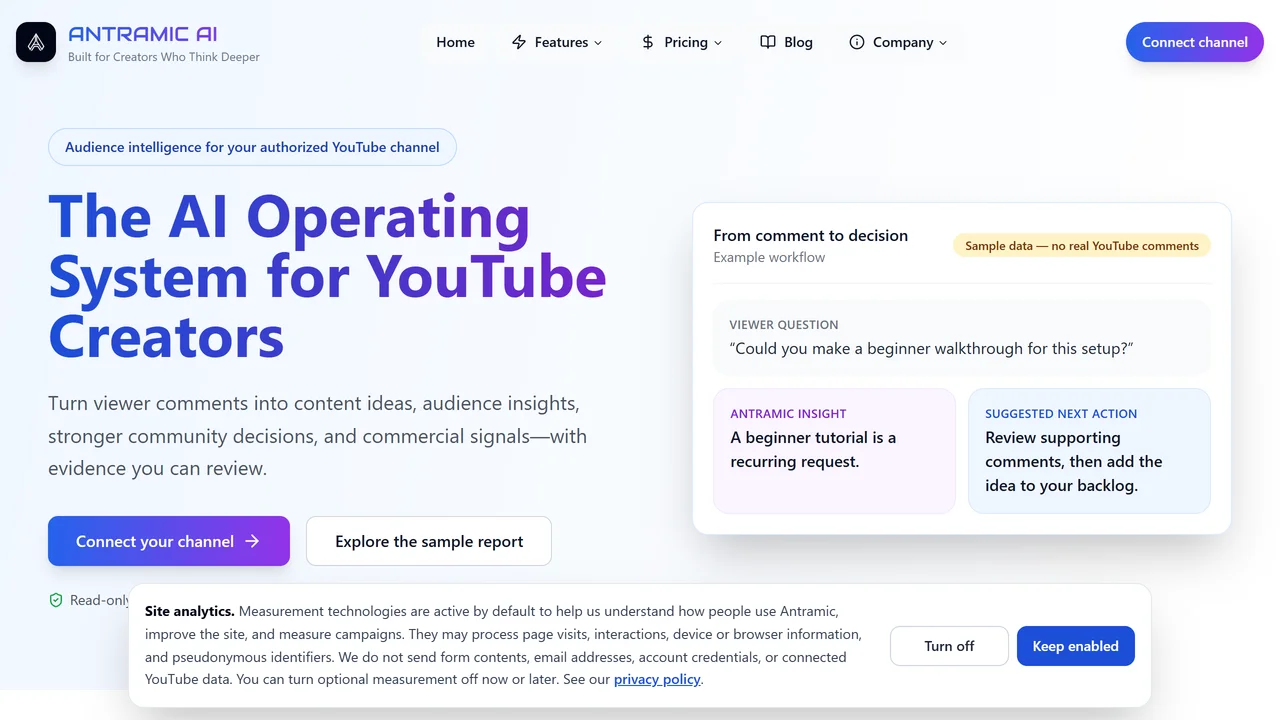Open the privacy policy link
The width and height of the screenshot is (1280, 720).
tap(658, 680)
